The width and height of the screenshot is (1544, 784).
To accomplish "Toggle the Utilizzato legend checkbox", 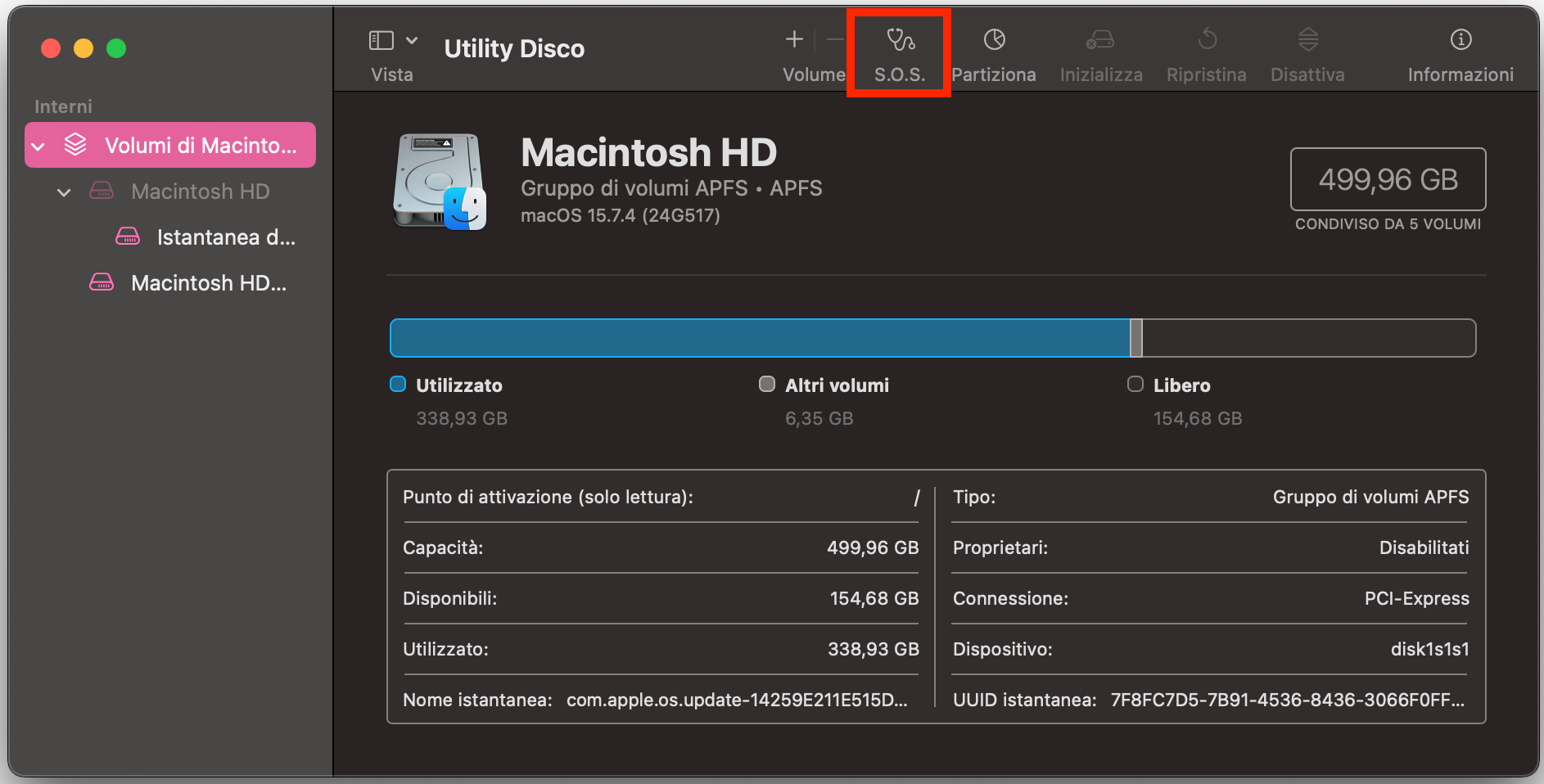I will click(397, 383).
